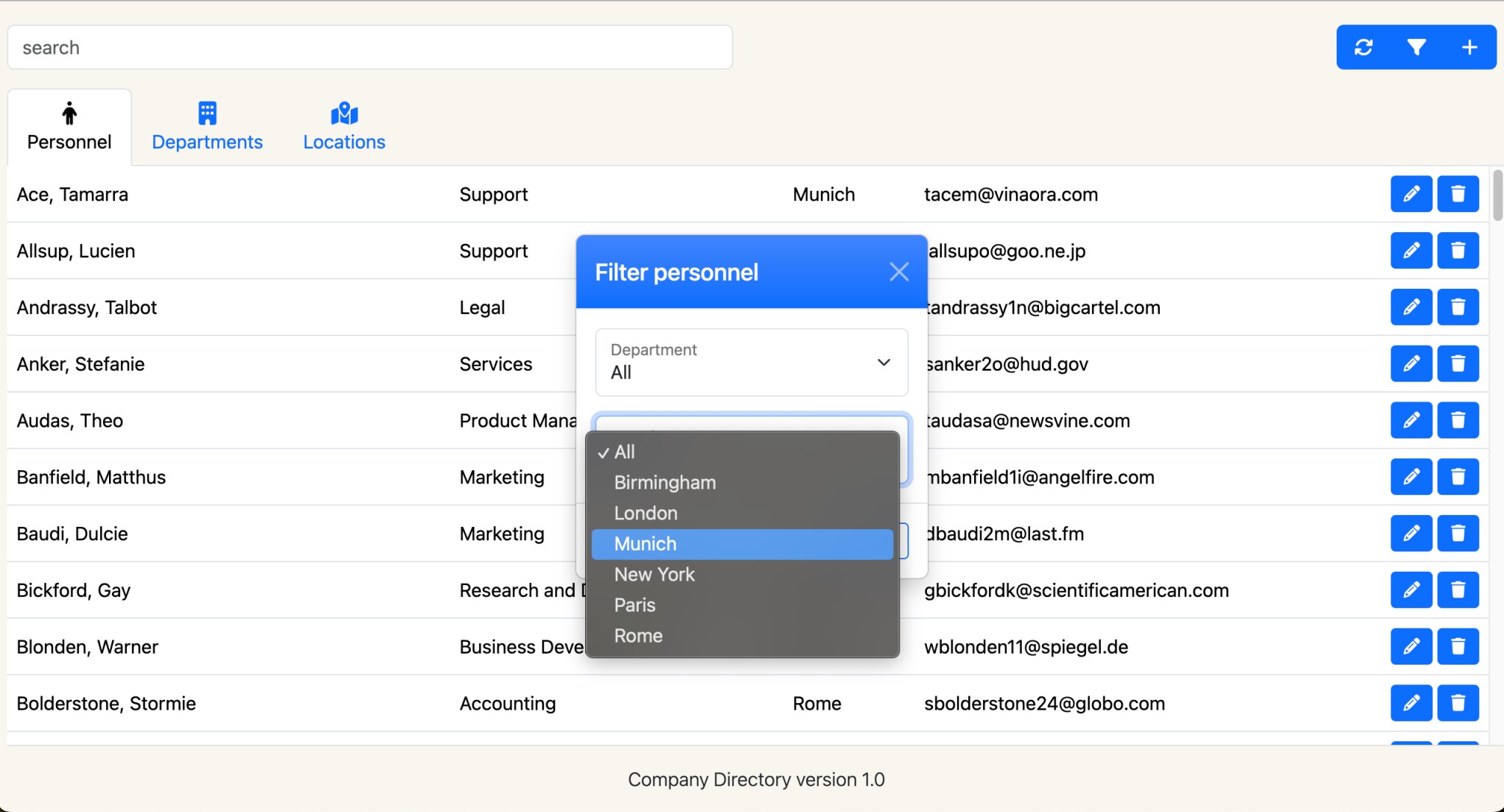
Task: Close the Filter personnel dialog
Action: pyautogui.click(x=898, y=272)
